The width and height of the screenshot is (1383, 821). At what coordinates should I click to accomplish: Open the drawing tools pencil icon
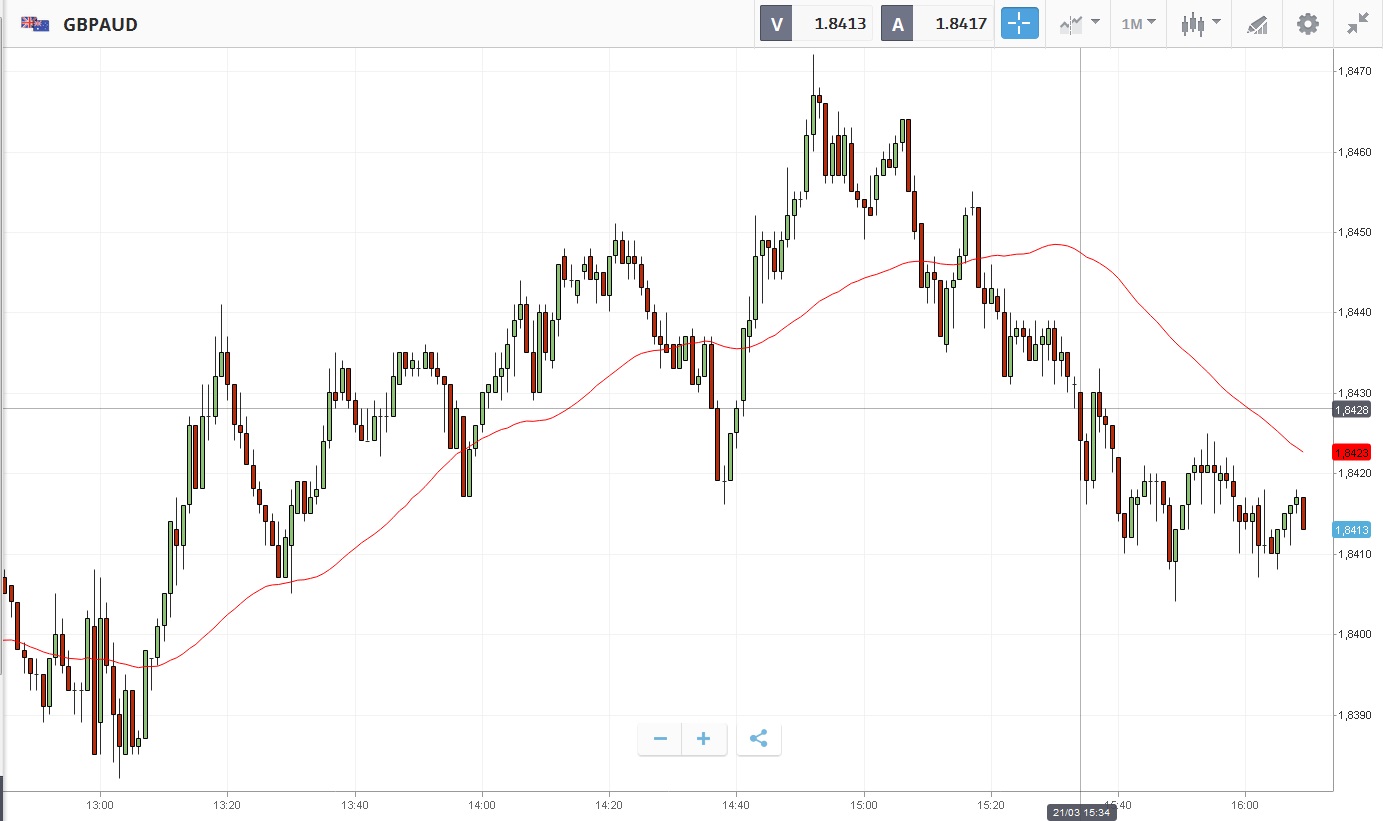[1257, 24]
